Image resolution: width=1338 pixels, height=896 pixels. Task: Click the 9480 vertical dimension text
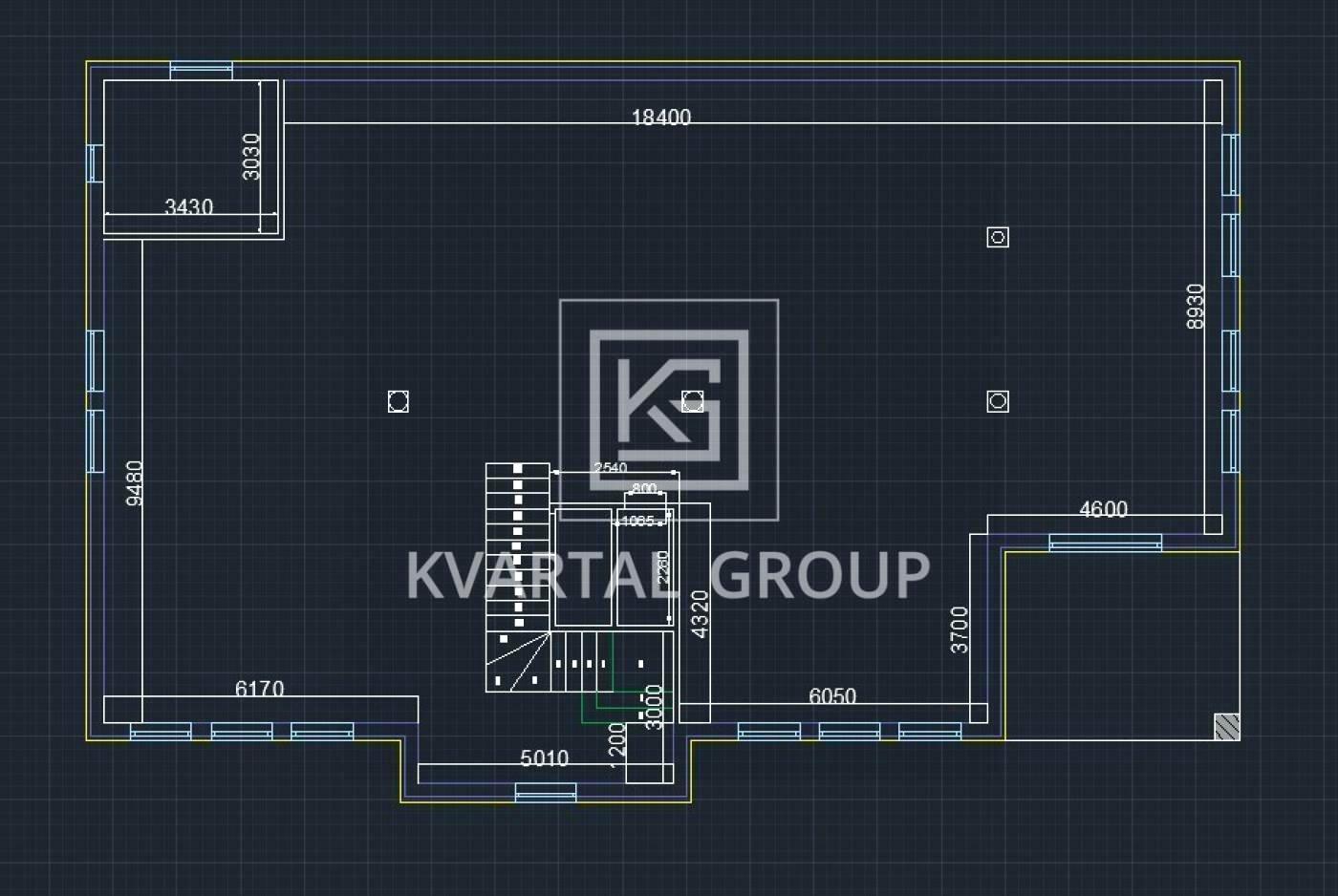[135, 482]
